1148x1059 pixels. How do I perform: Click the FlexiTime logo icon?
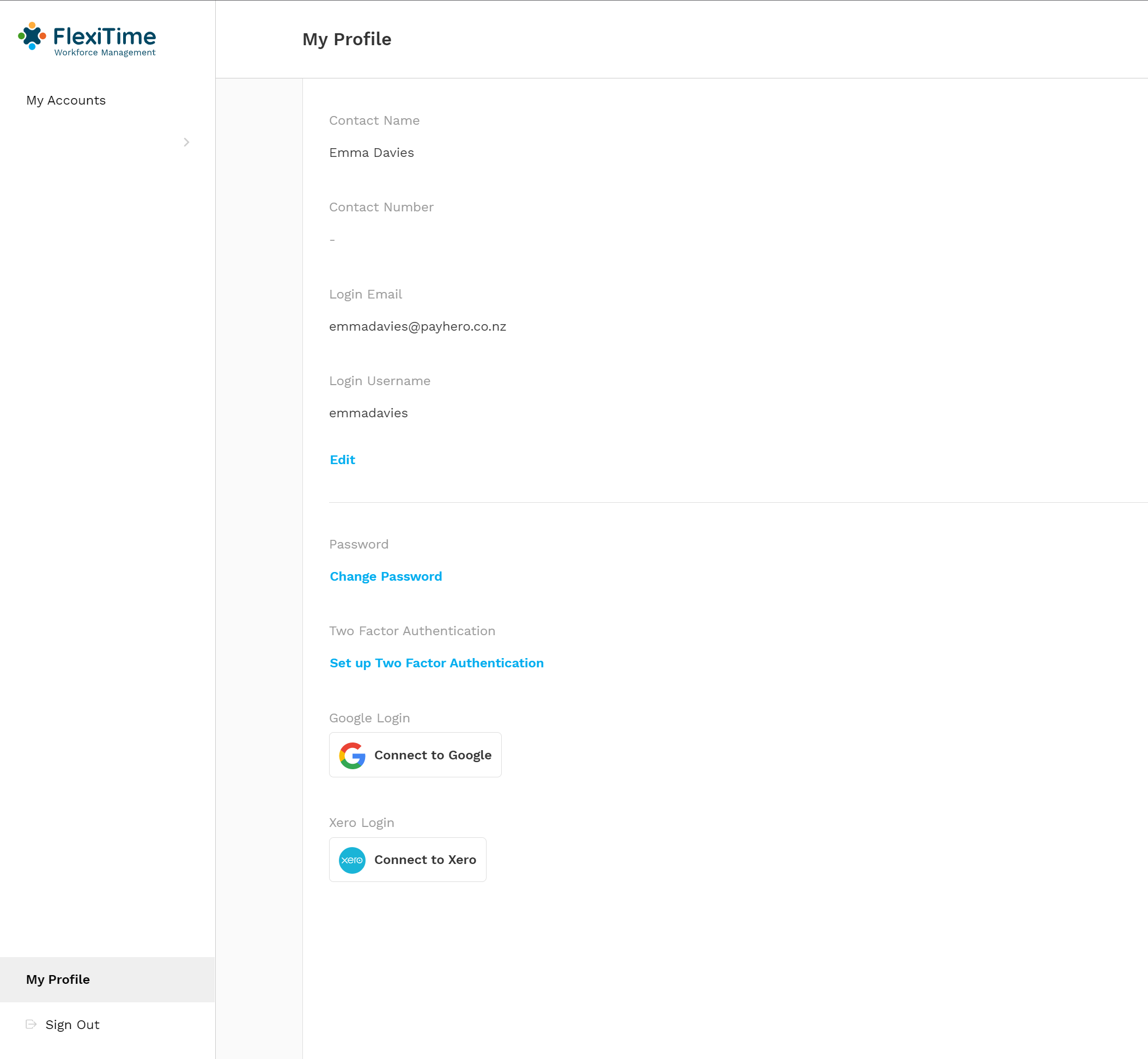tap(32, 36)
